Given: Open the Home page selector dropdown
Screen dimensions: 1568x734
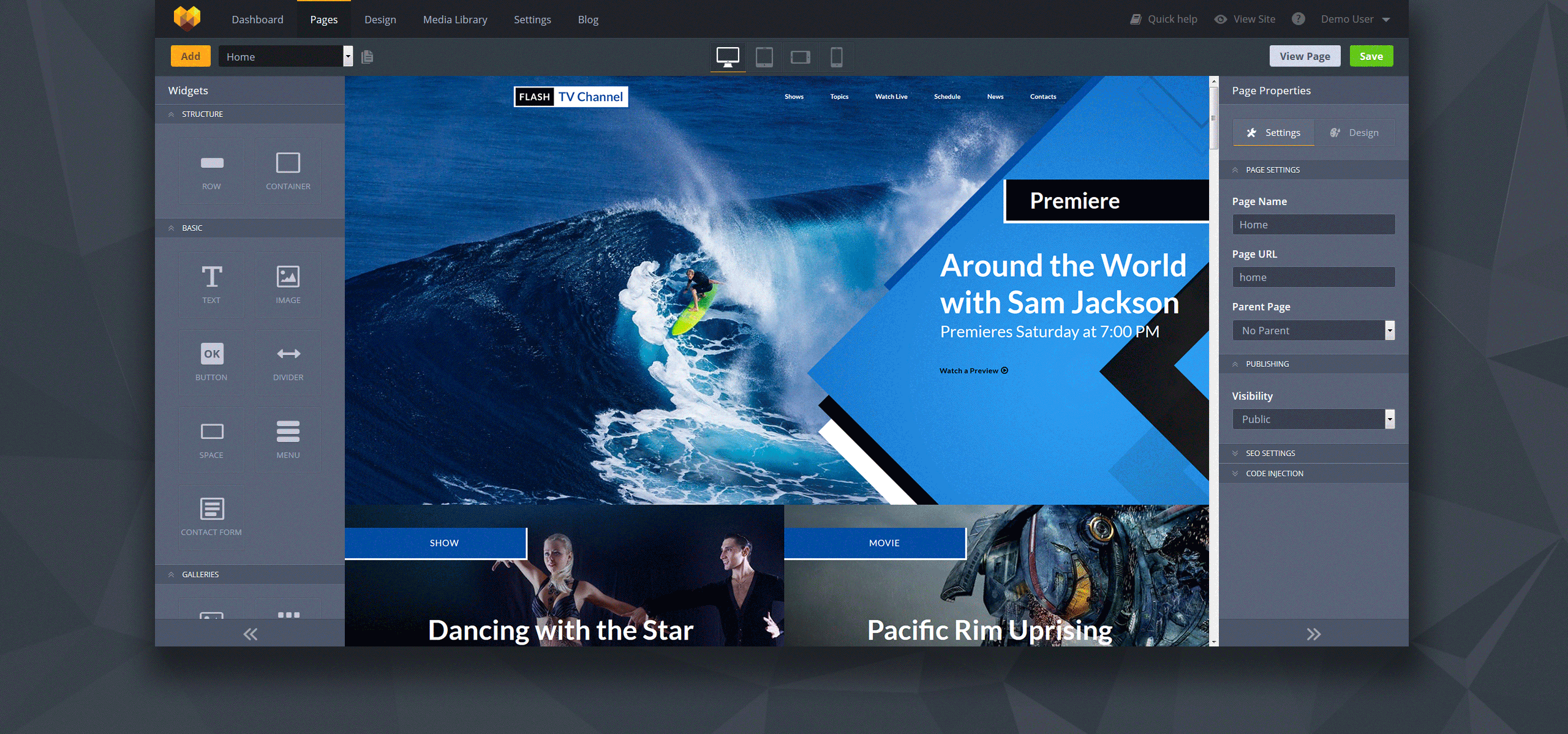Looking at the screenshot, I should [285, 56].
